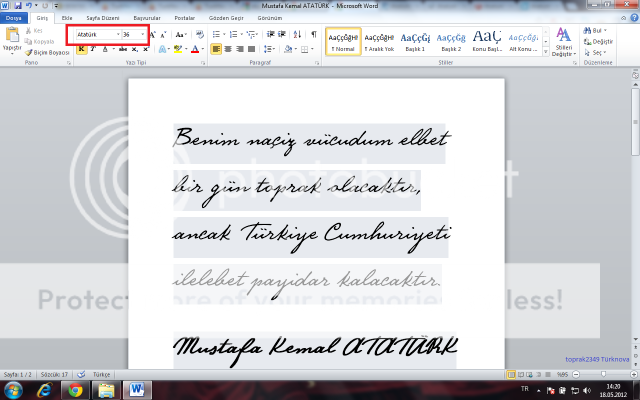Toggle left text alignment

point(216,49)
